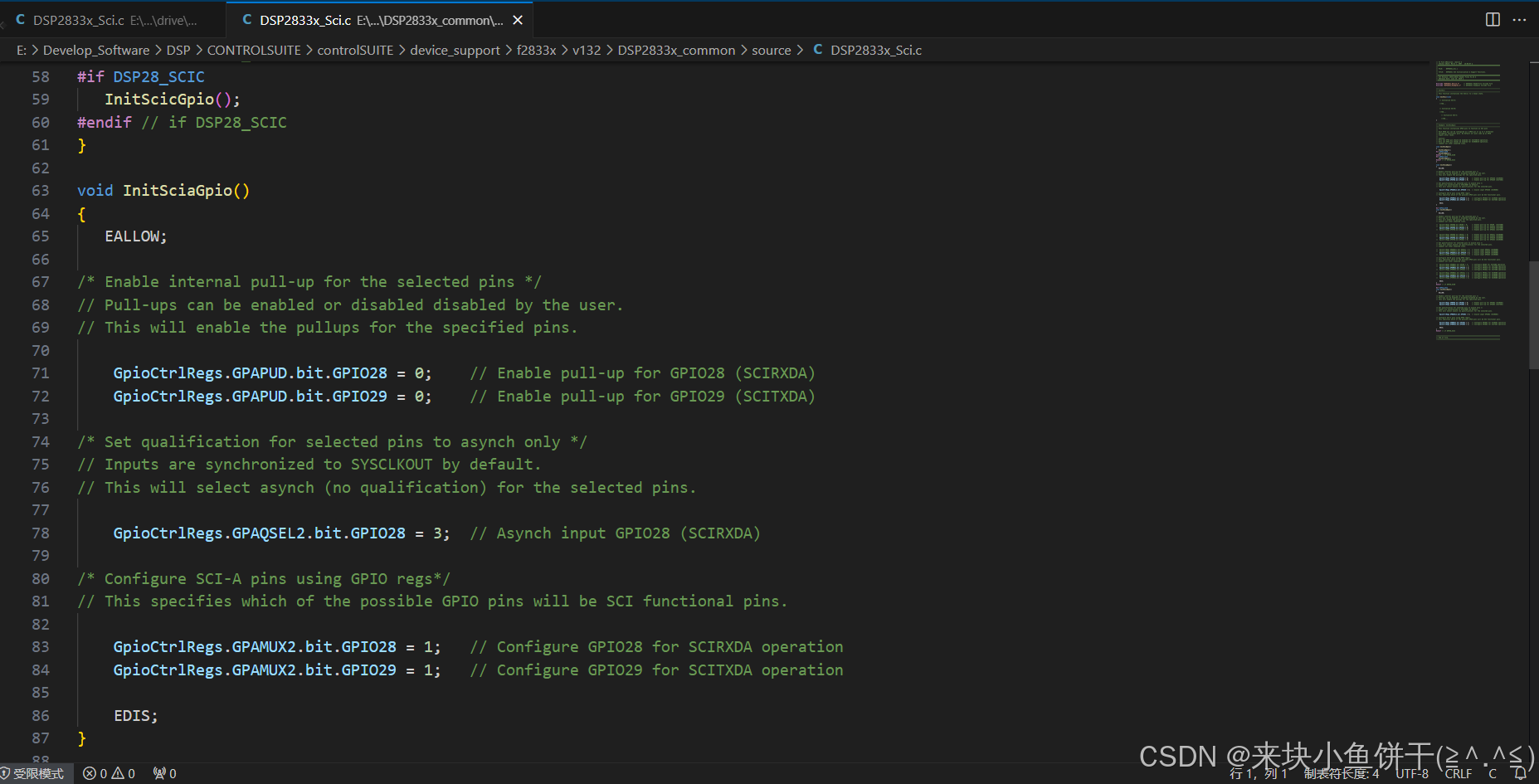Change encoding by clicking UTF-8
Screen dimensions: 1539x784
point(1412,772)
